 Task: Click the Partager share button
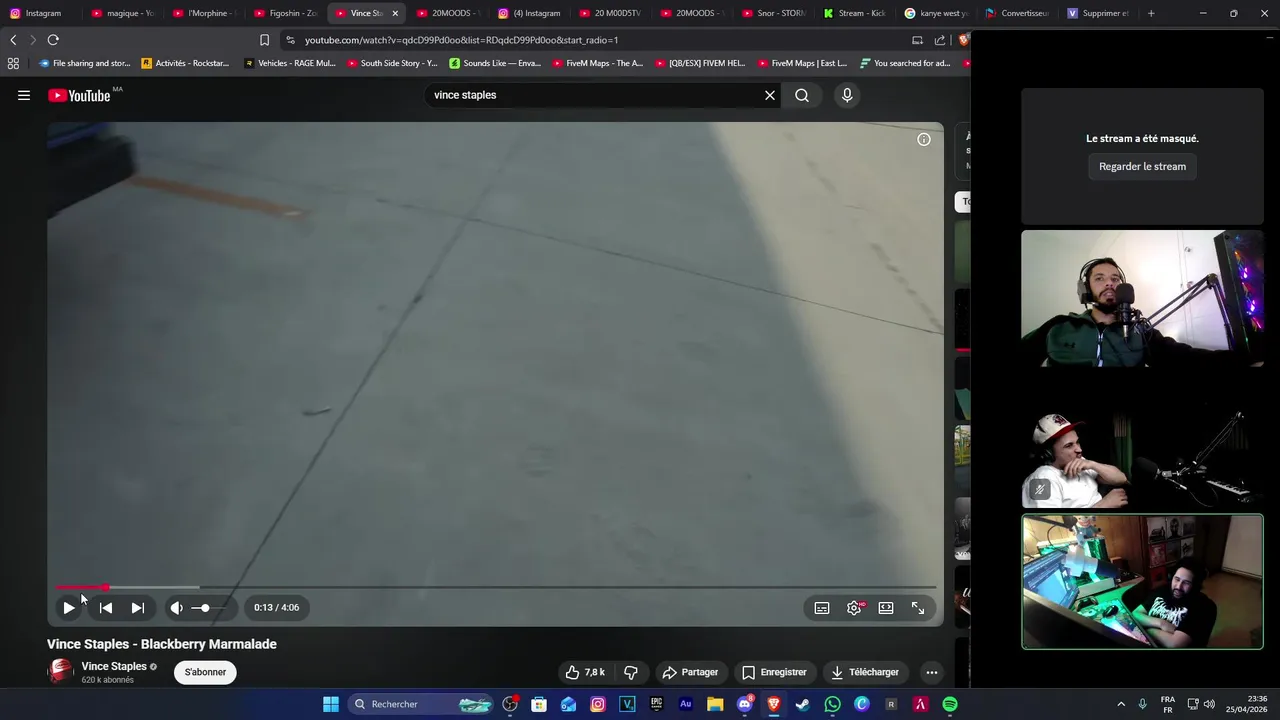690,672
